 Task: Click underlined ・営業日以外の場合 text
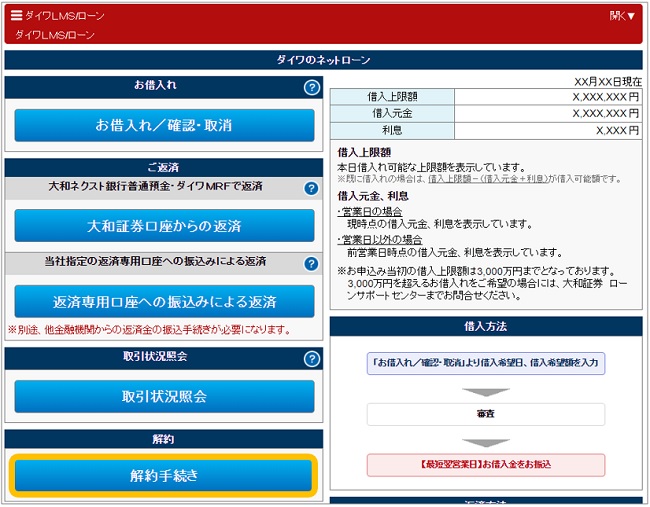click(x=380, y=240)
